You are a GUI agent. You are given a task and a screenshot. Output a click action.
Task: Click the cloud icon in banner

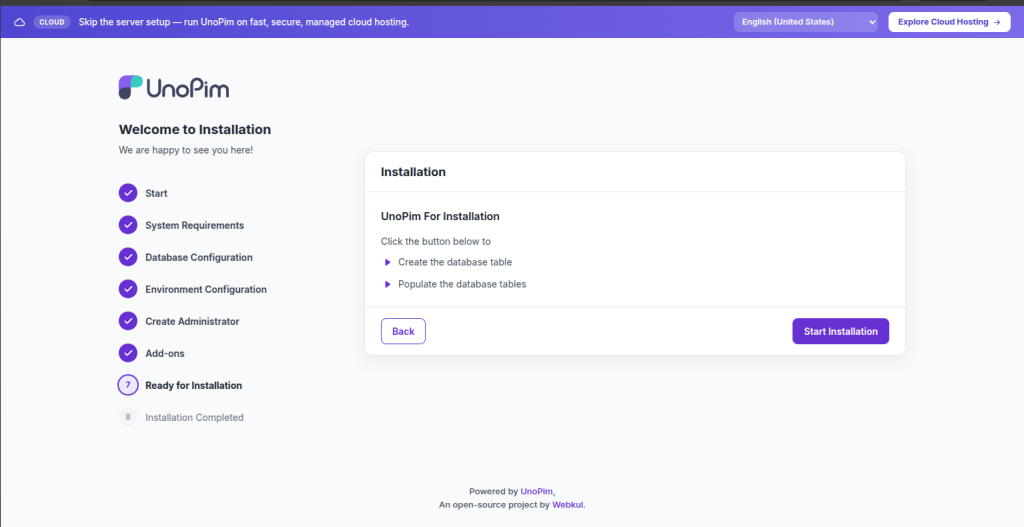20,22
